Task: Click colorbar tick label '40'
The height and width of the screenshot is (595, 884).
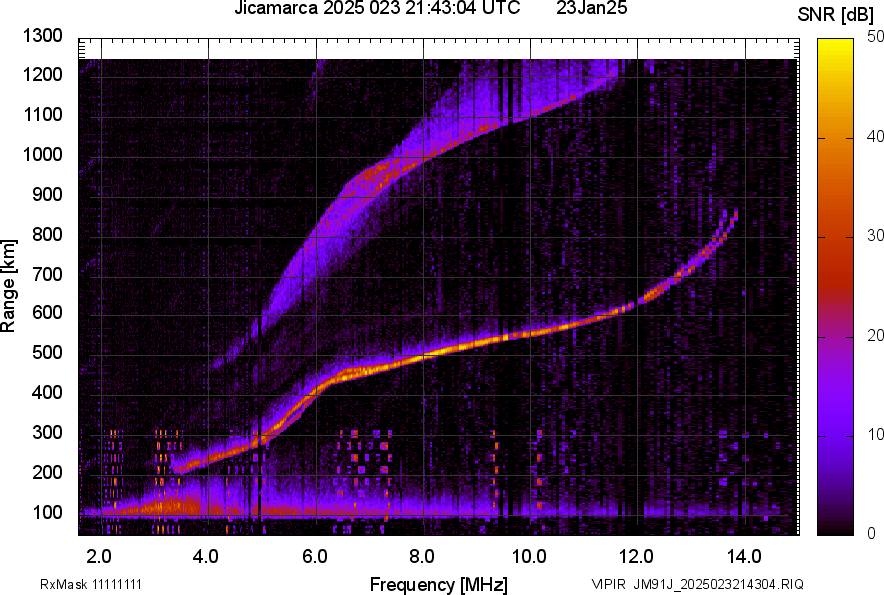Action: [875, 136]
